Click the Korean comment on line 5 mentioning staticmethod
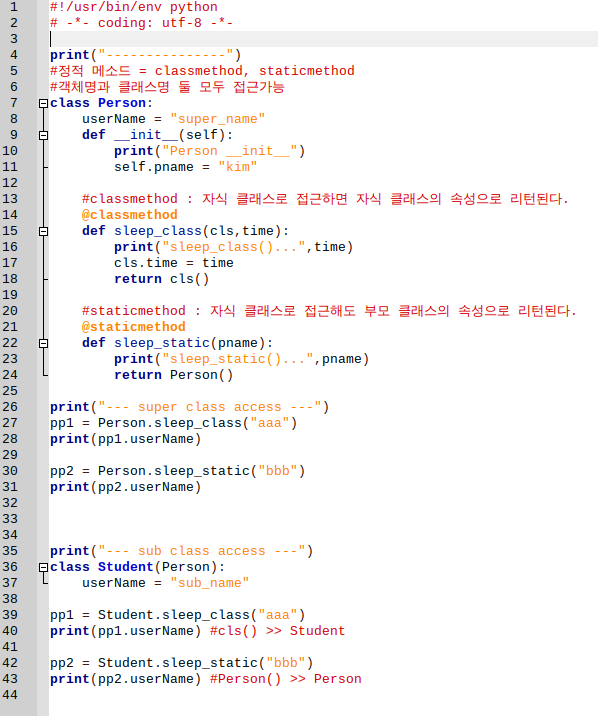The height and width of the screenshot is (716, 598). [202, 71]
